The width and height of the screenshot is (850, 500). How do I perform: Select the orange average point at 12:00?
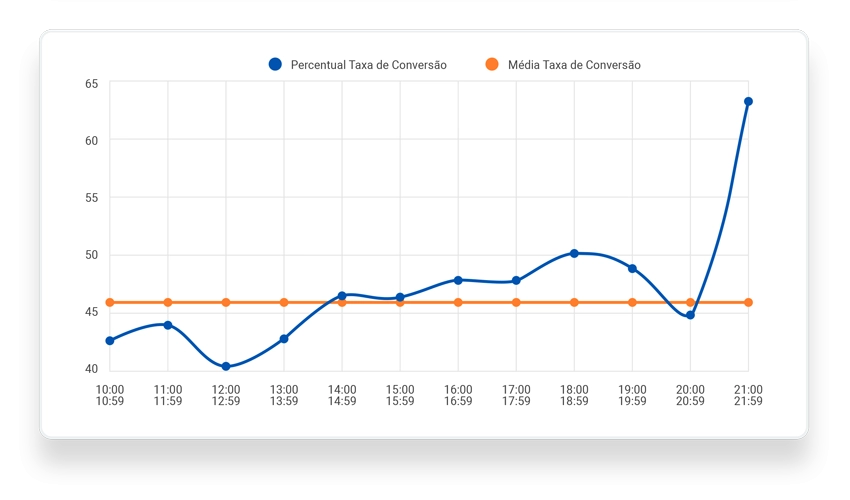[226, 302]
